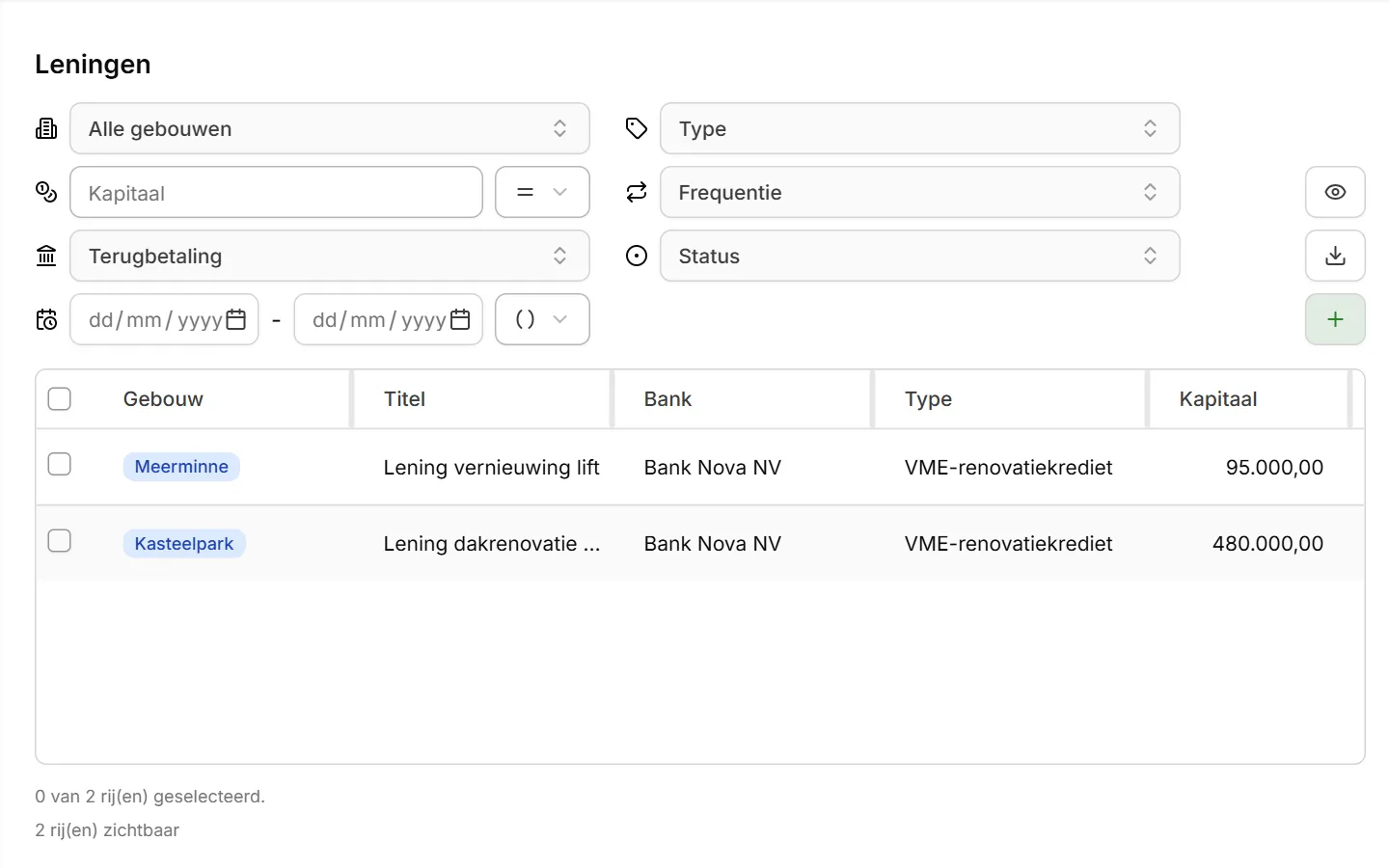Click 'Lening vernieuwing lift' title cell
Image resolution: width=1389 pixels, height=868 pixels.
pyautogui.click(x=491, y=468)
